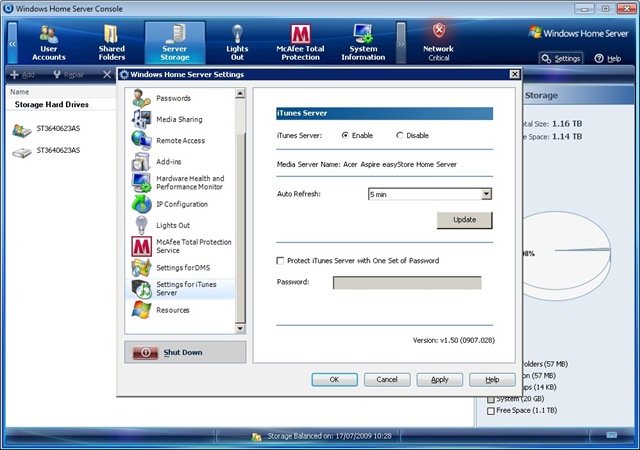Viewport: 640px width, 450px height.
Task: Click the Apply button
Action: pos(440,380)
